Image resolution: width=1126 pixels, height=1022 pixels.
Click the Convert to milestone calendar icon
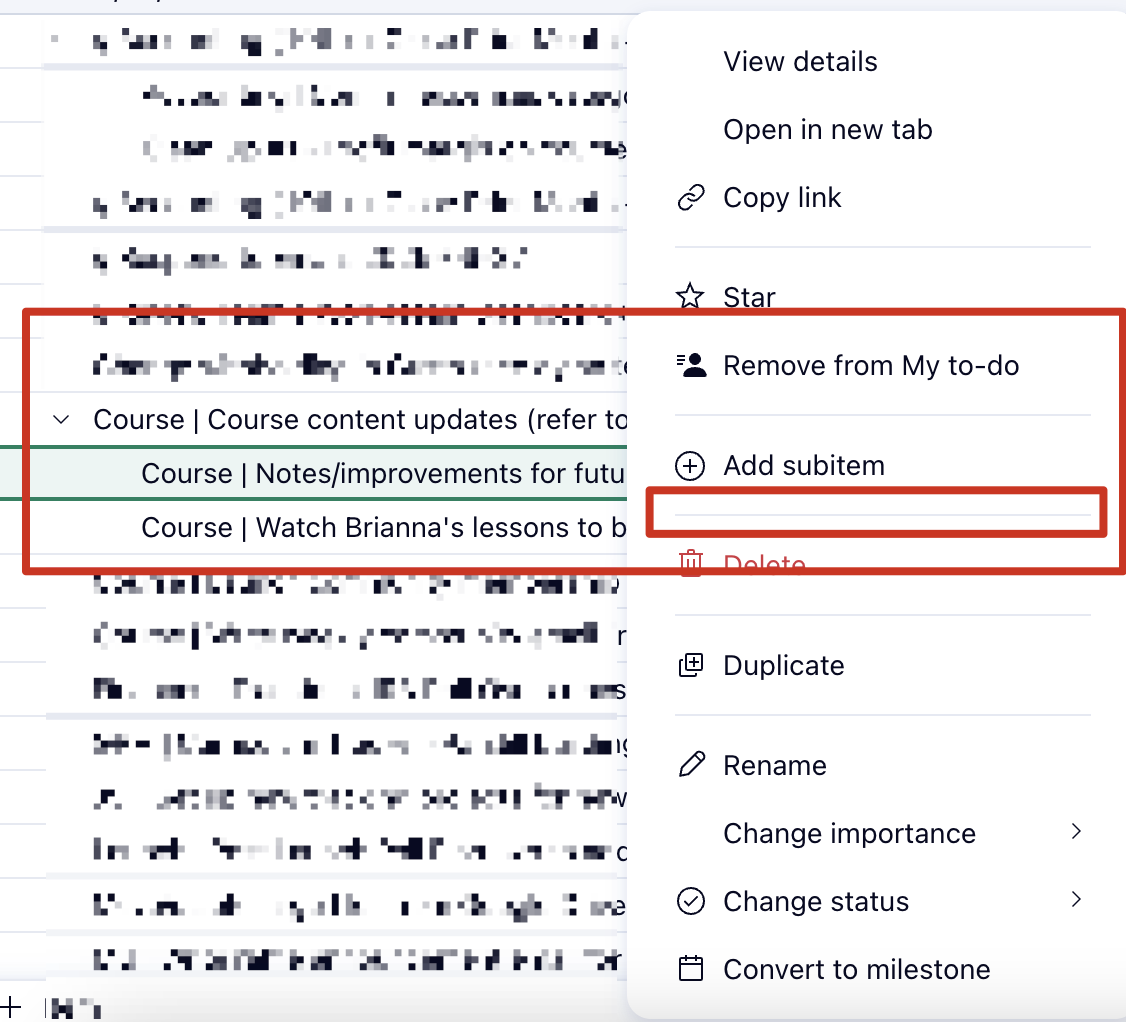[691, 969]
